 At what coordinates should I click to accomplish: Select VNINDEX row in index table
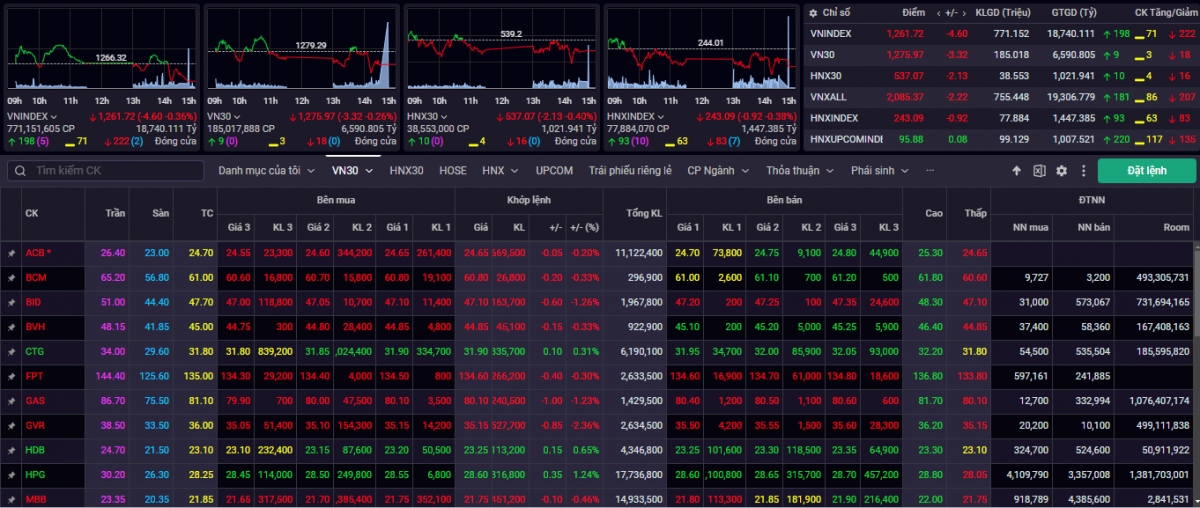[1000, 34]
